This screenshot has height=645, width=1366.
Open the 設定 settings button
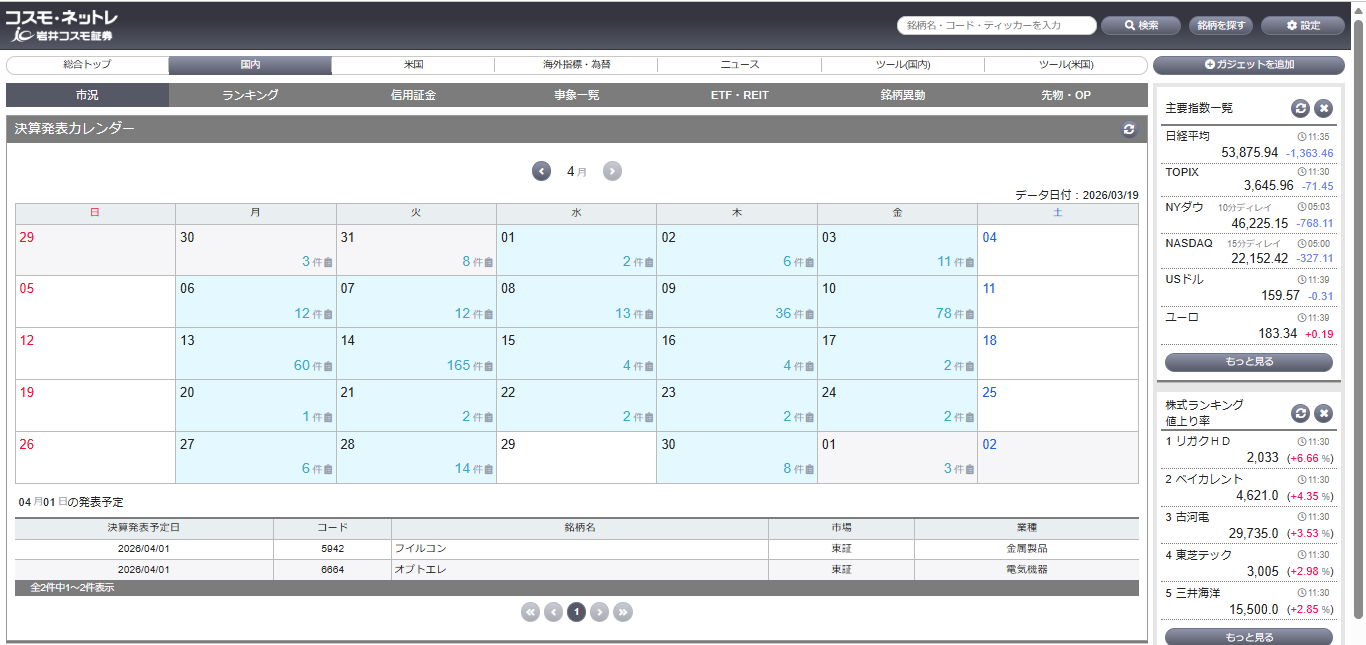point(1302,25)
